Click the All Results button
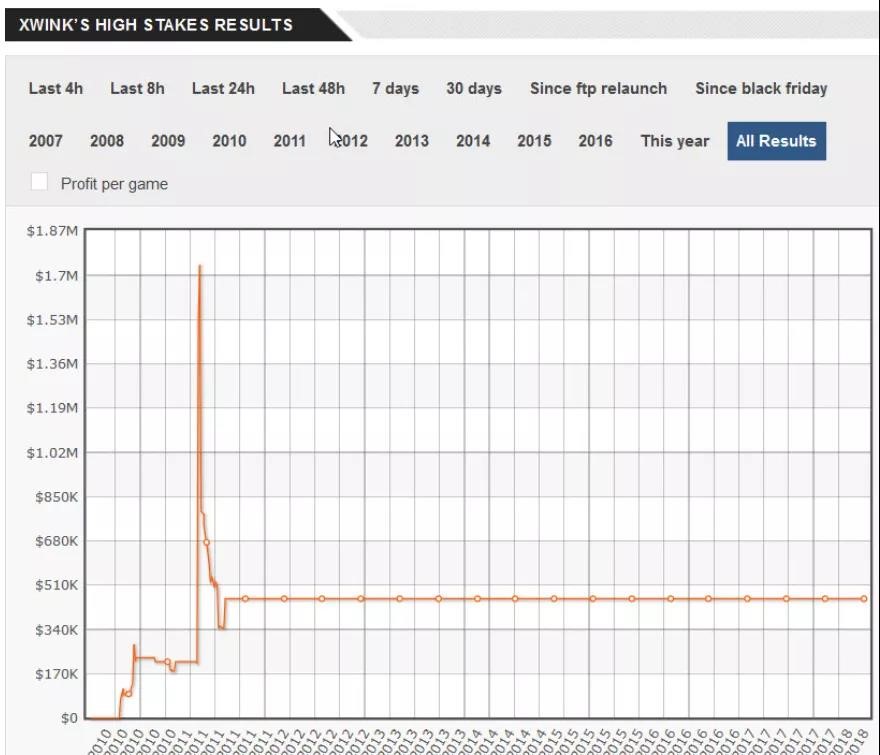Image resolution: width=880 pixels, height=755 pixels. [776, 141]
